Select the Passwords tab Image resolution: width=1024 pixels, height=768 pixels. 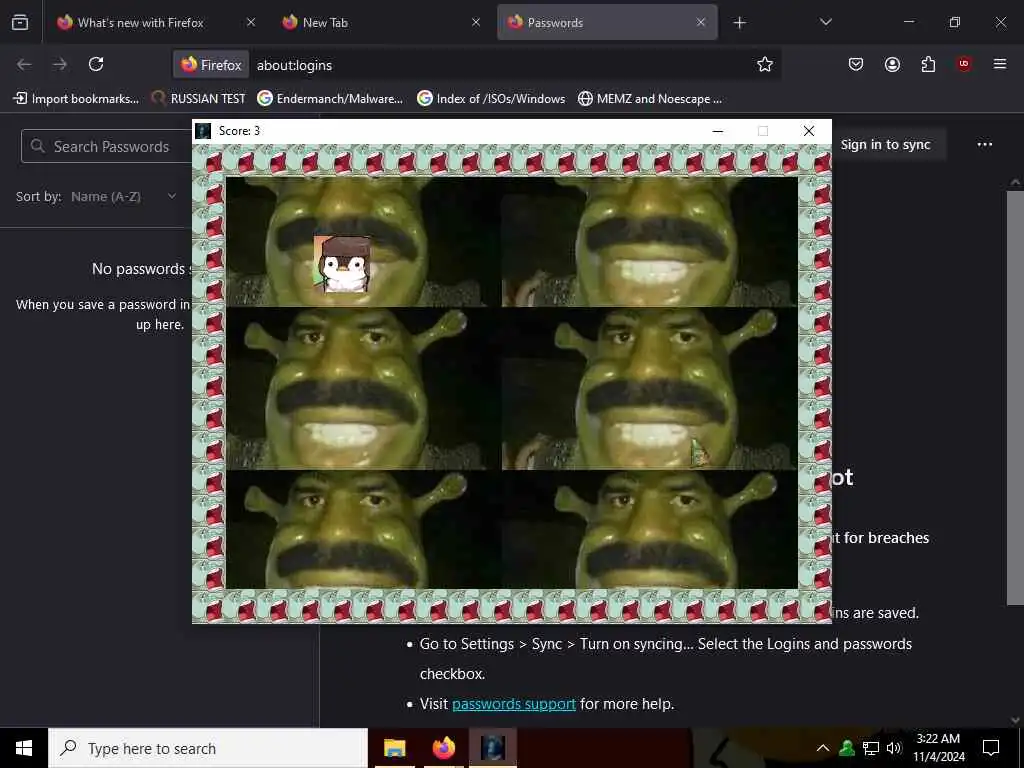pyautogui.click(x=607, y=23)
